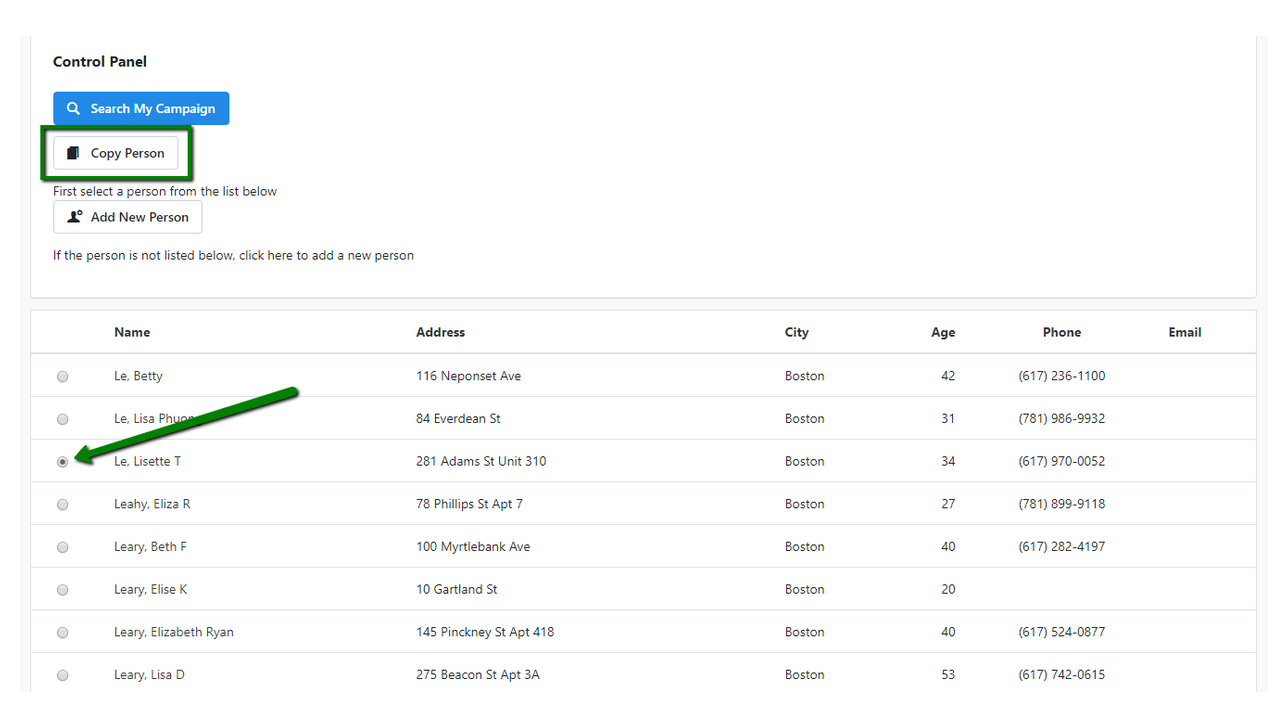
Task: Click the Address column header
Action: click(440, 332)
